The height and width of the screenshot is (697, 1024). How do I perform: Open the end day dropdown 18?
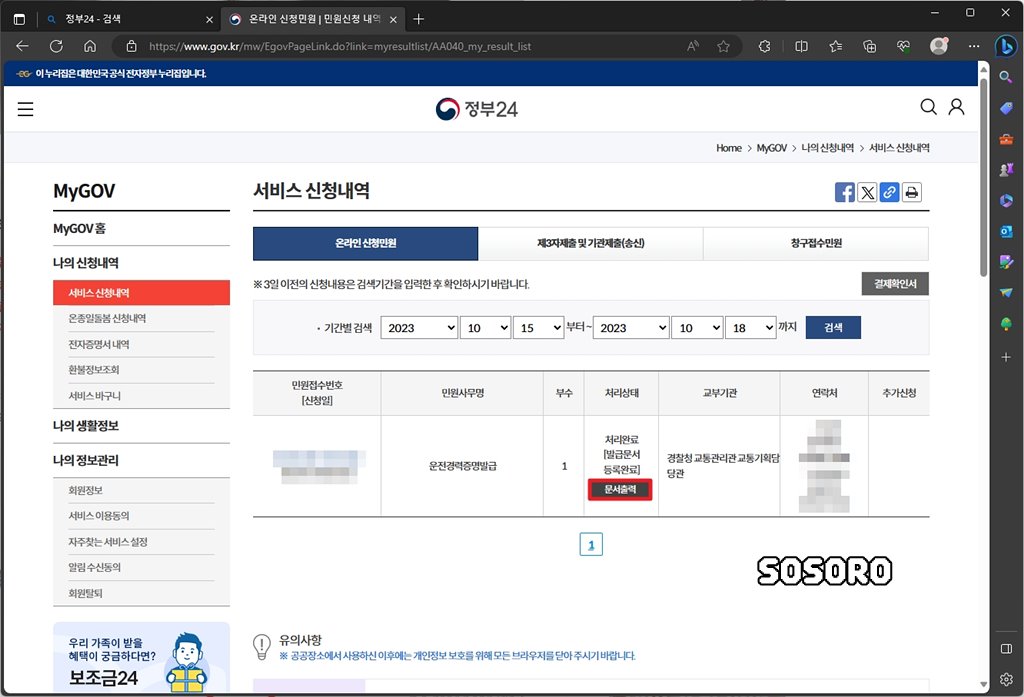[750, 327]
